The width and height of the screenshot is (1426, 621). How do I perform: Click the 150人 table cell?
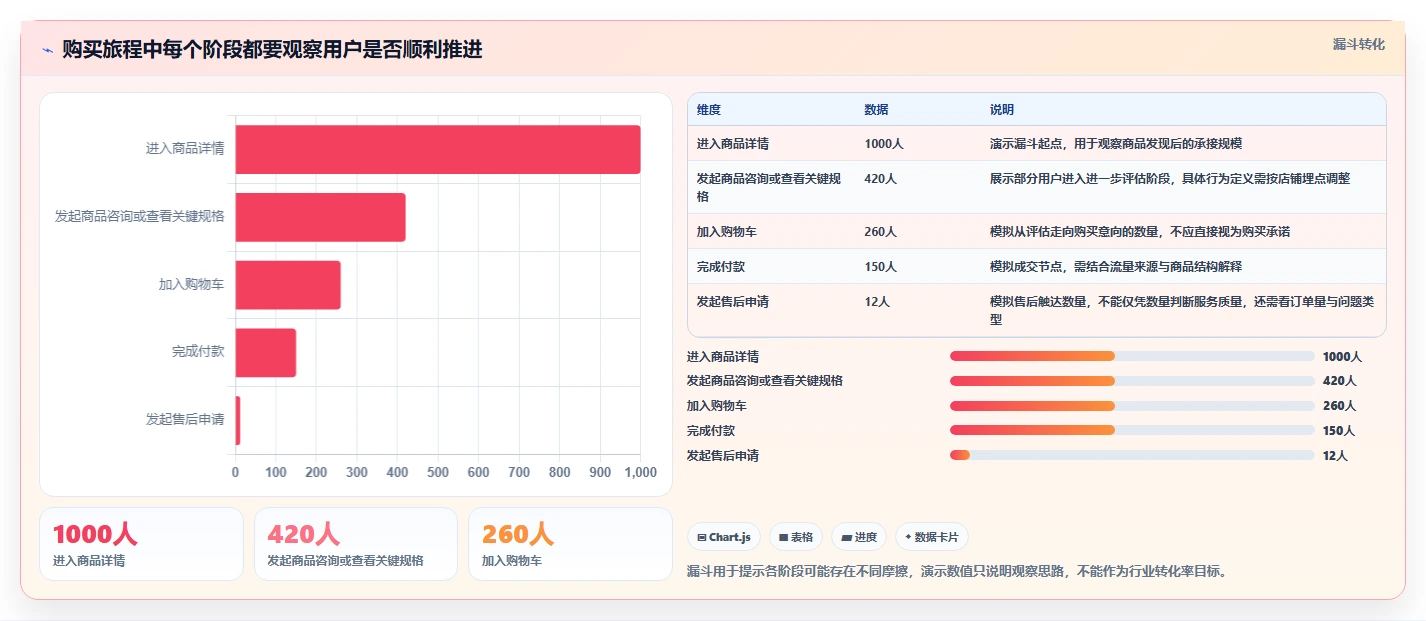(x=881, y=267)
